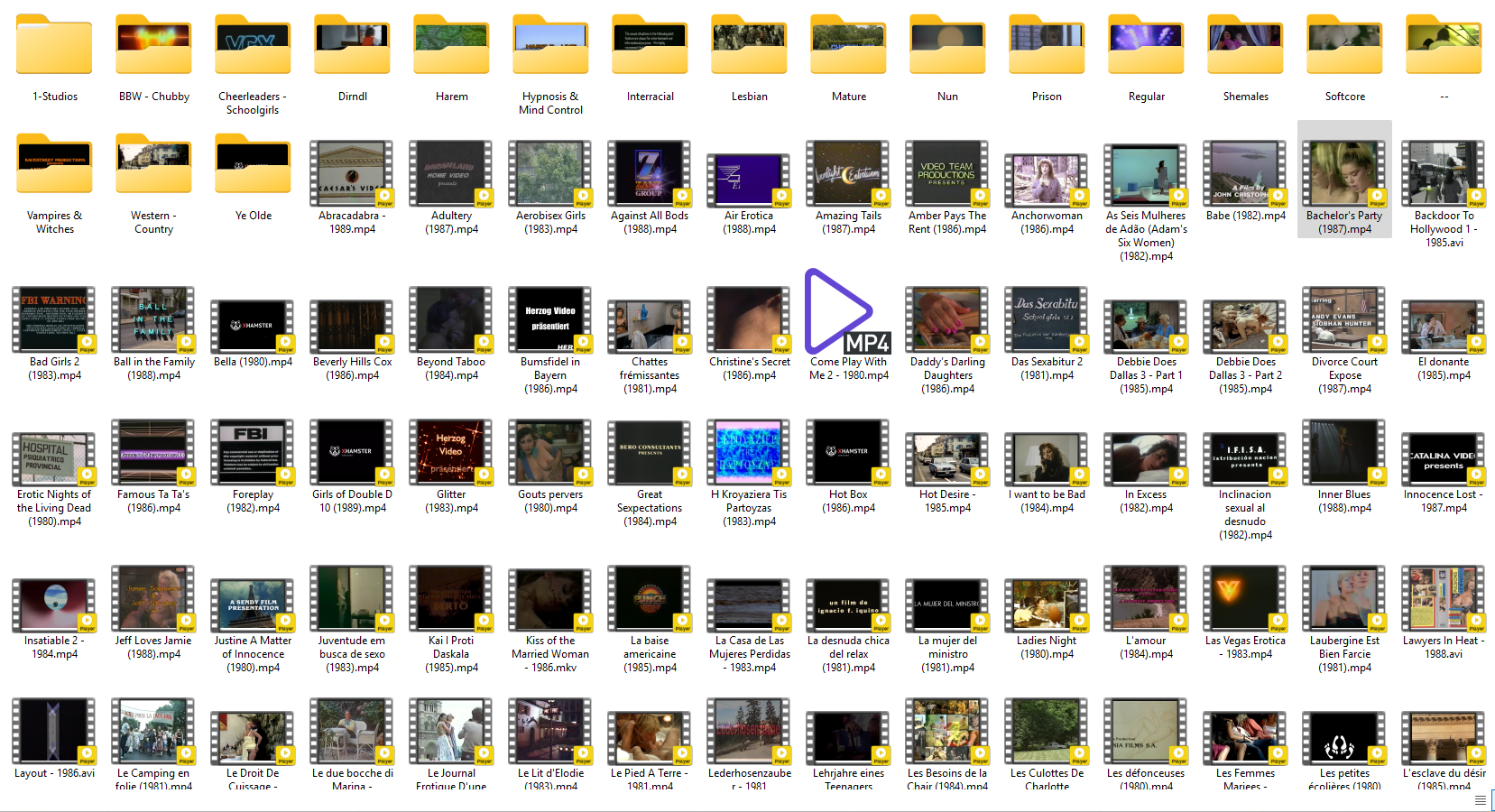Viewport: 1495px width, 812px height.
Task: Open the 1-Studios folder icon
Action: (x=54, y=44)
